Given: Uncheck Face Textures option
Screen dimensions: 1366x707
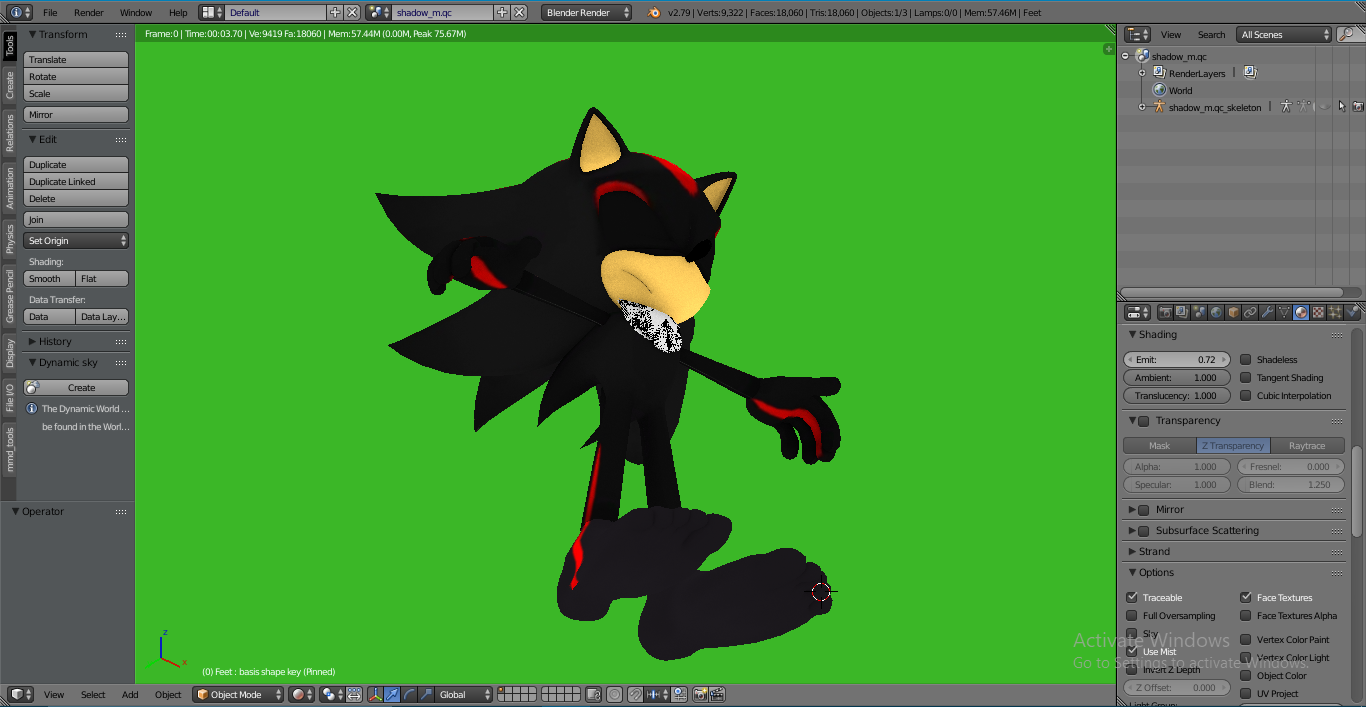Looking at the screenshot, I should (x=1246, y=597).
